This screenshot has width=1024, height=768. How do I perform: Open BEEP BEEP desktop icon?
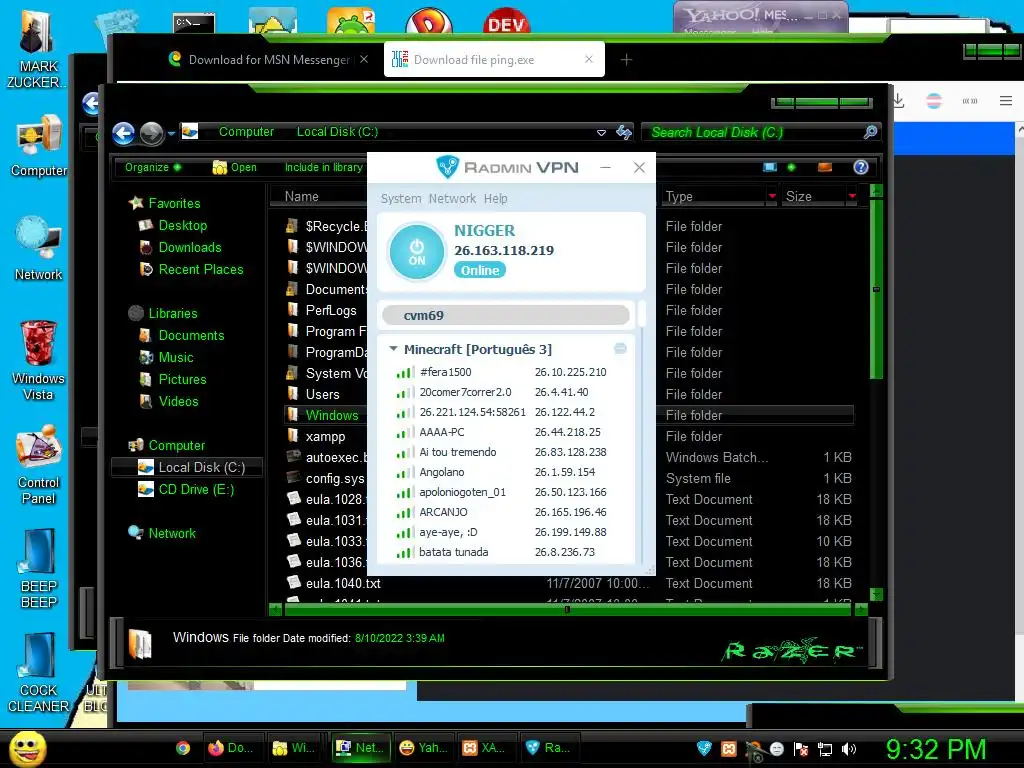tap(39, 569)
